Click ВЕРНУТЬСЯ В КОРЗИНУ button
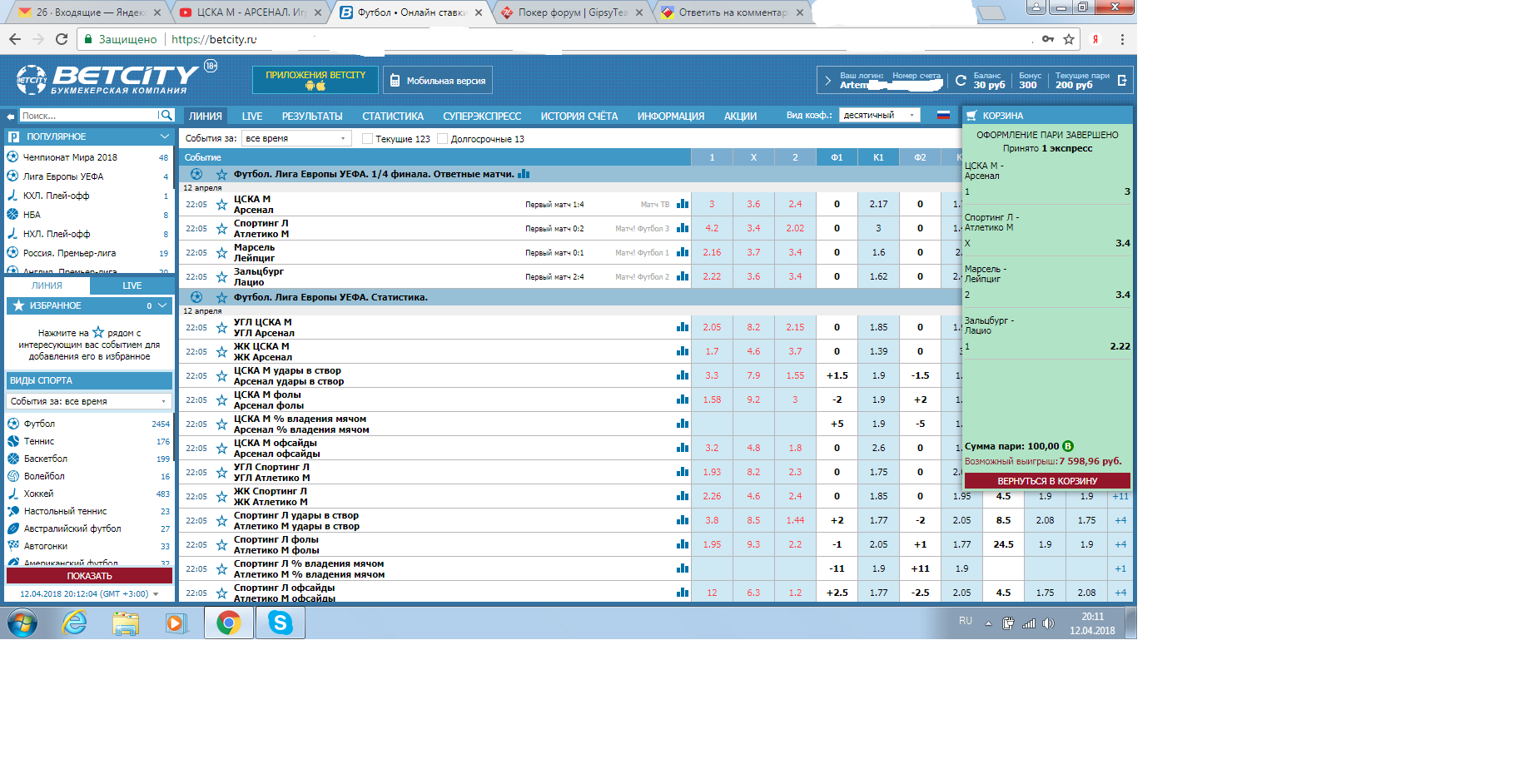The width and height of the screenshot is (1525, 784). click(1047, 481)
